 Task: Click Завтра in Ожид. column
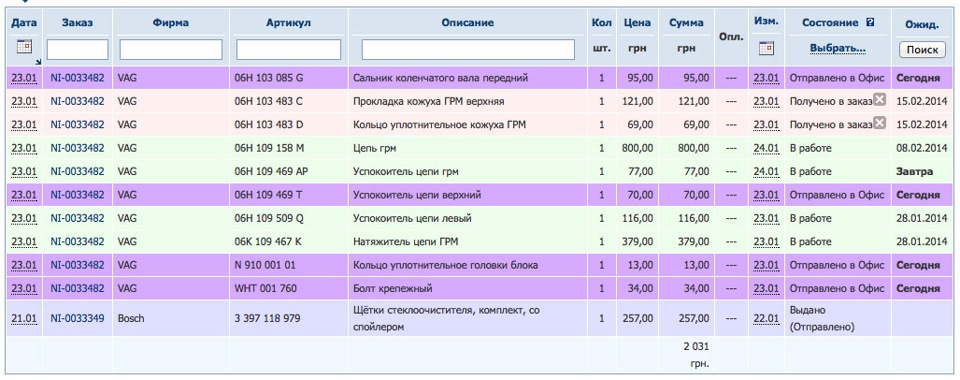pyautogui.click(x=915, y=171)
